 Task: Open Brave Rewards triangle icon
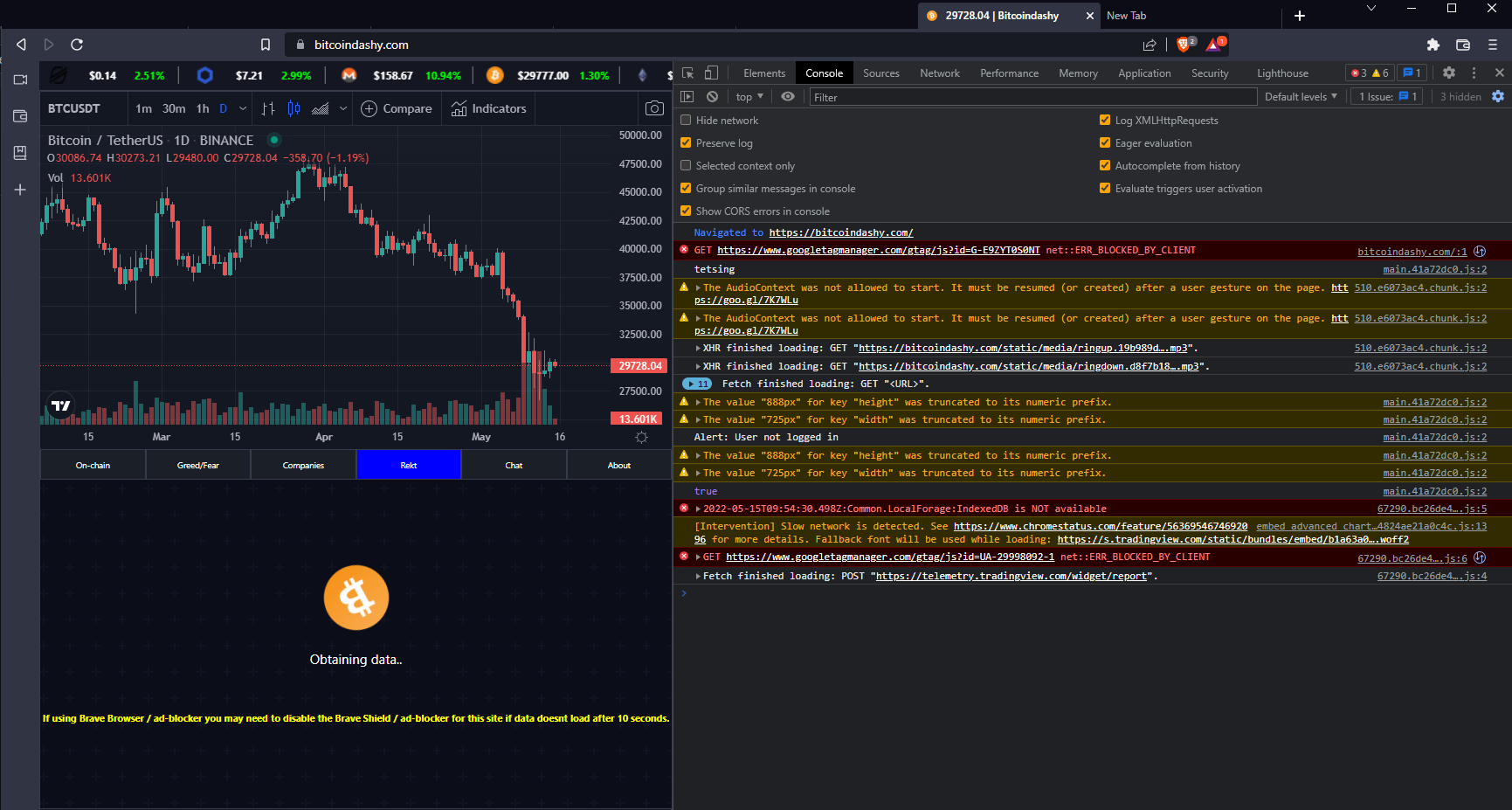[x=1215, y=44]
